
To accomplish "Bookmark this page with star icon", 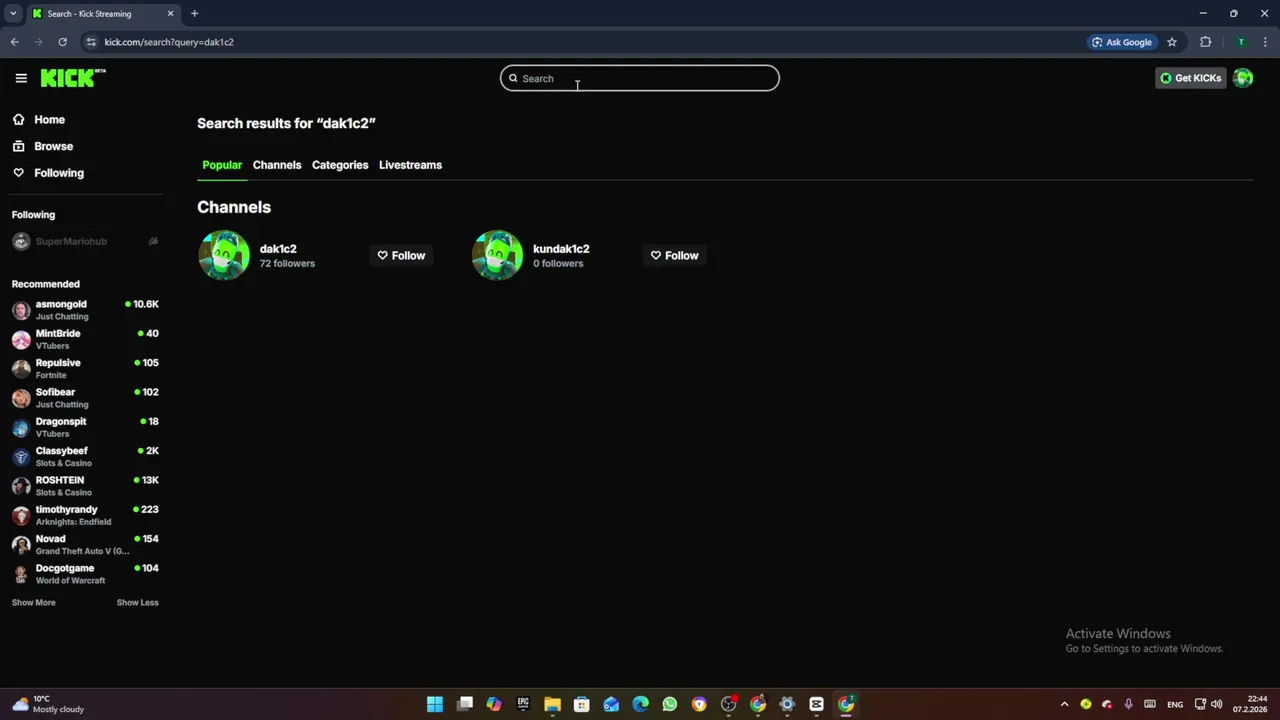I will (x=1172, y=42).
